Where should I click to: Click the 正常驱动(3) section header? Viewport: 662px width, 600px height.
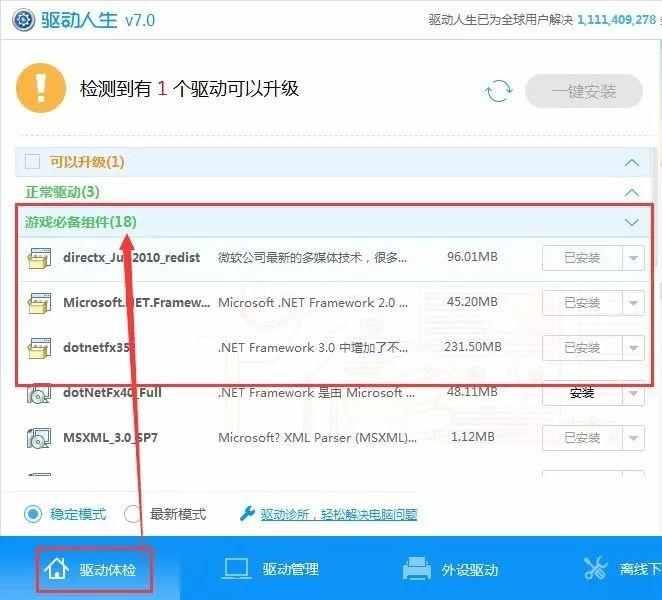(x=62, y=191)
